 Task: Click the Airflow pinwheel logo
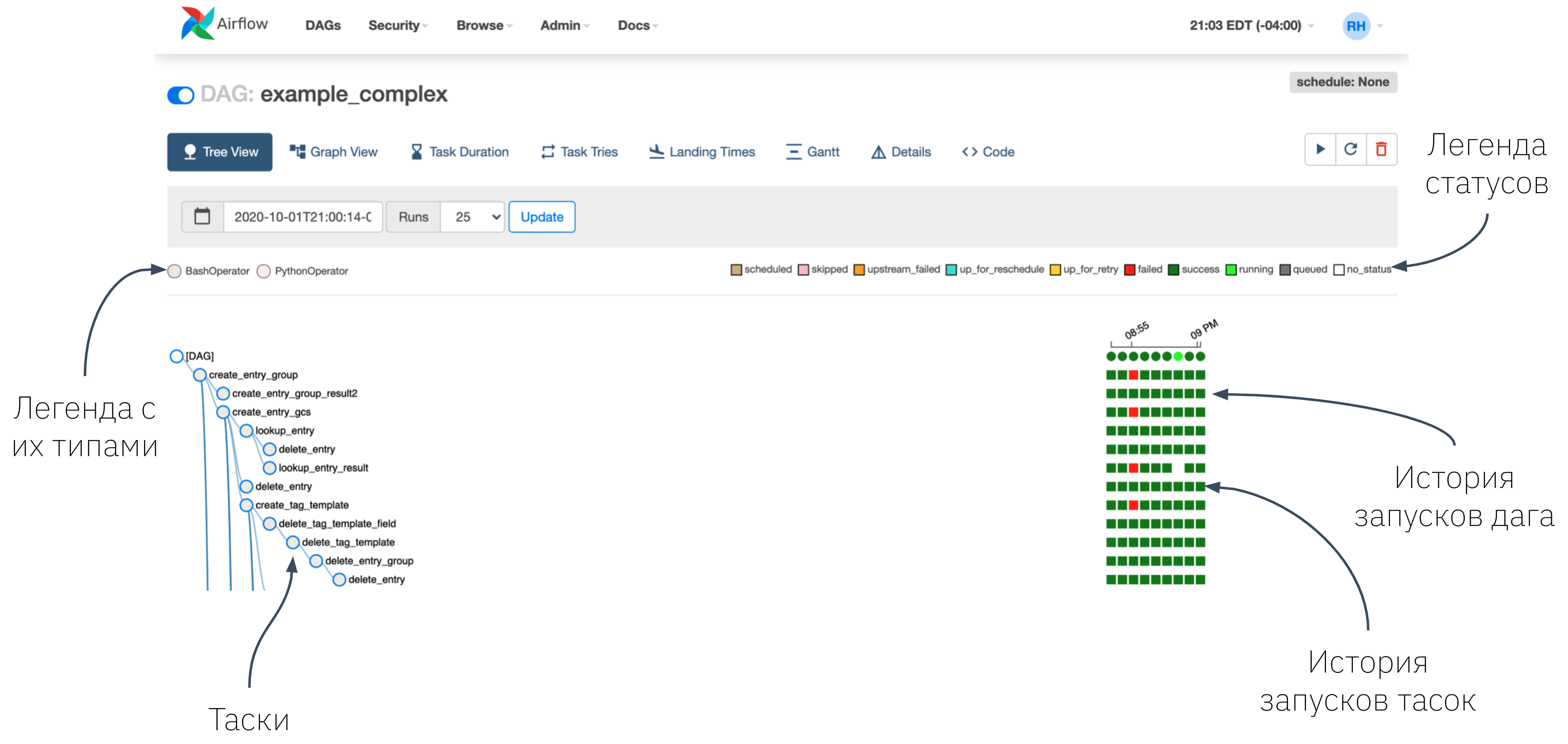tap(197, 23)
